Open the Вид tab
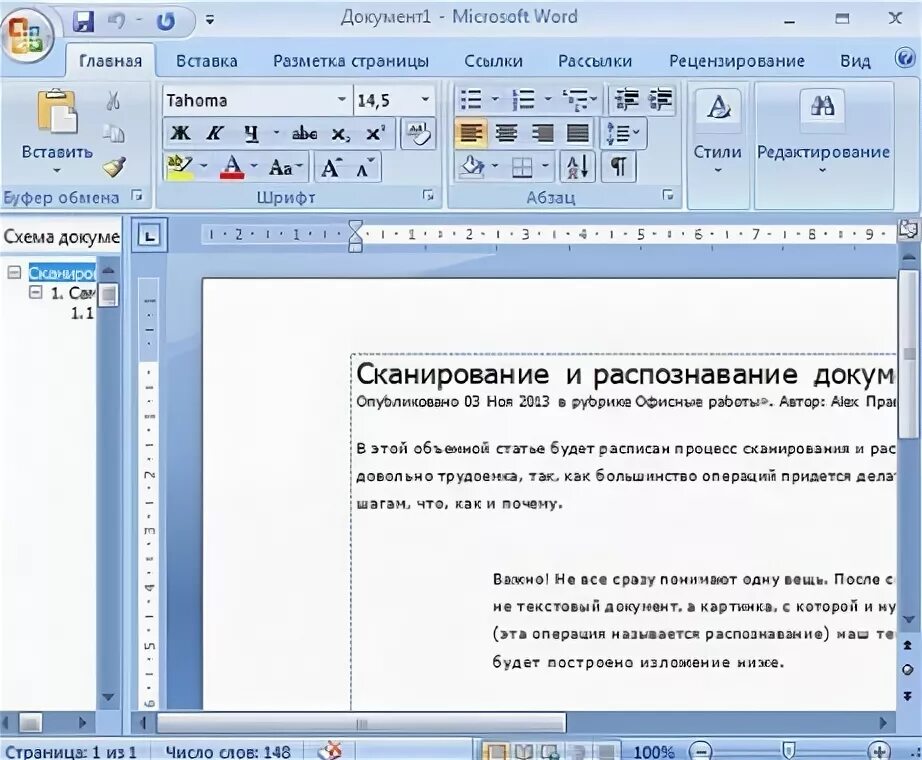Screen dimensions: 922x760 [855, 61]
